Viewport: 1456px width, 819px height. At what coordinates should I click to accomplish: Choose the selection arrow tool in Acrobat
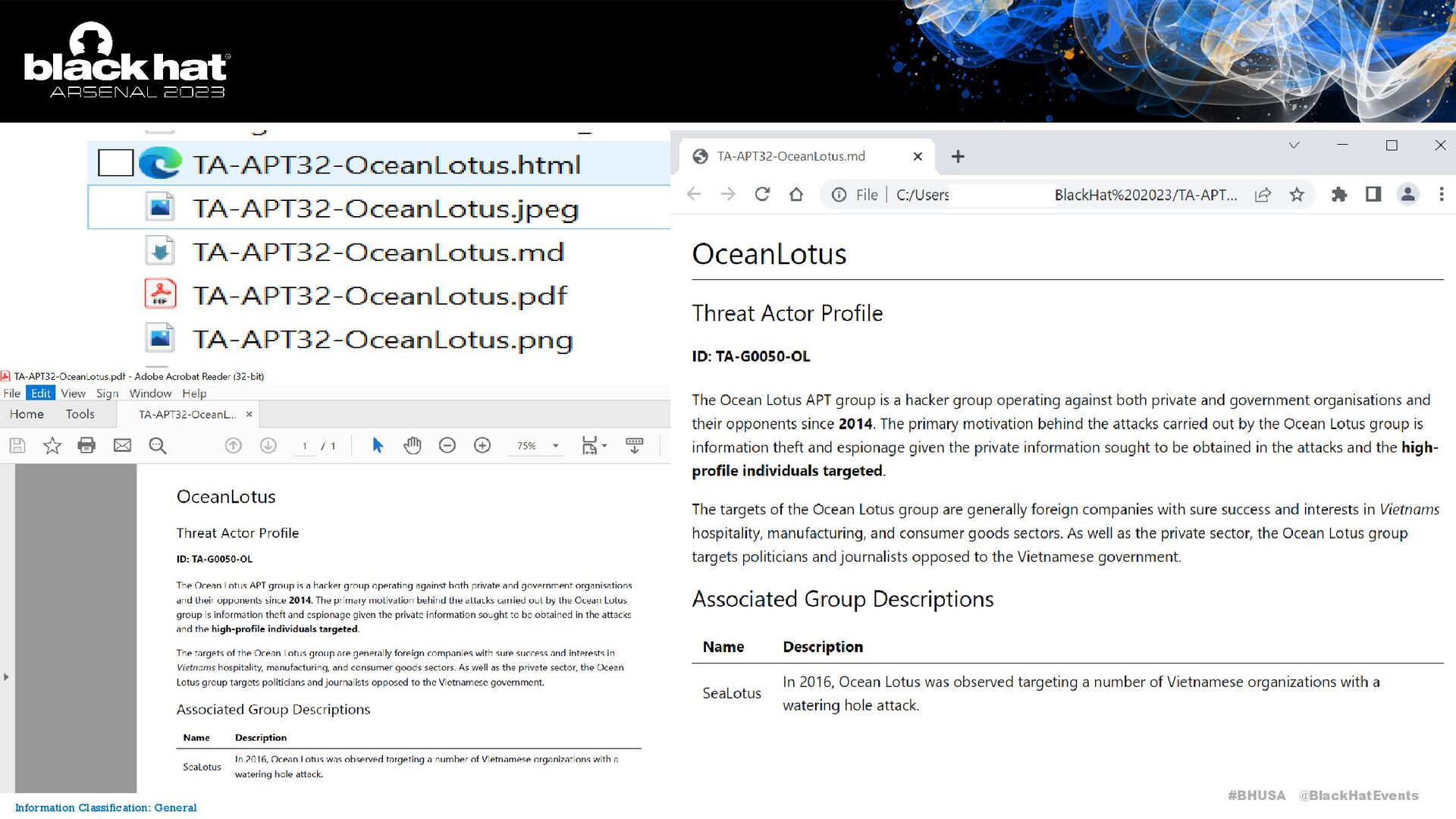click(378, 446)
